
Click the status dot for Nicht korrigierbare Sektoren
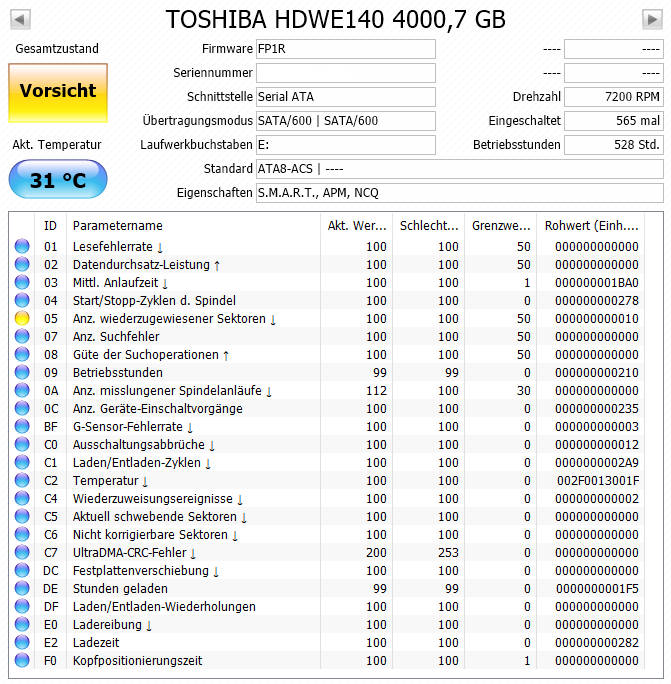click(22, 534)
